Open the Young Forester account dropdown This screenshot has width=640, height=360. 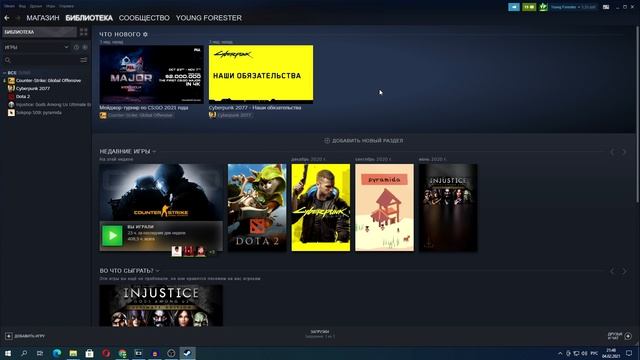click(573, 7)
